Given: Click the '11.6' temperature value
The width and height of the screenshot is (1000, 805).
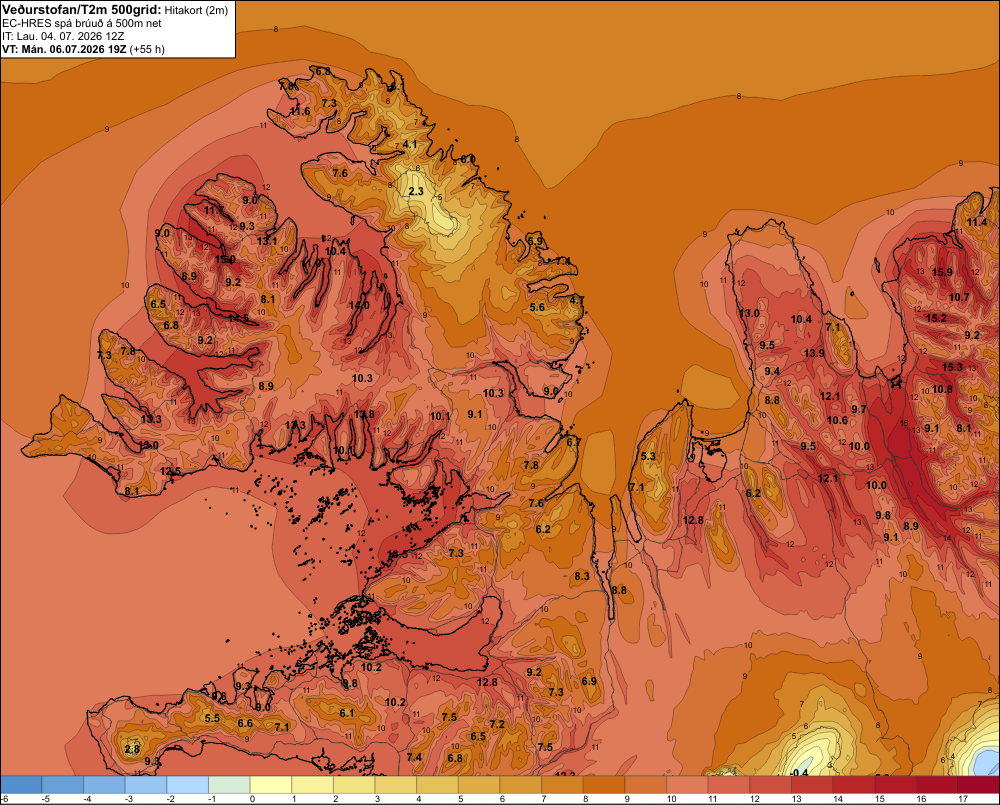Looking at the screenshot, I should [300, 111].
